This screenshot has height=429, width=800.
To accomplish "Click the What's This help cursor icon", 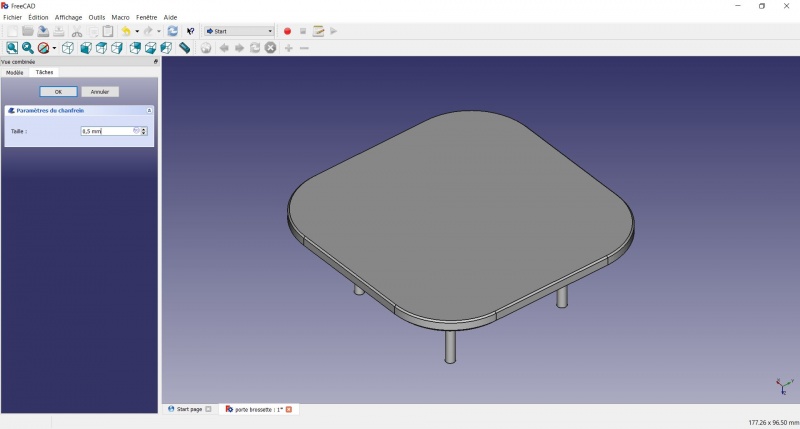I will point(190,31).
